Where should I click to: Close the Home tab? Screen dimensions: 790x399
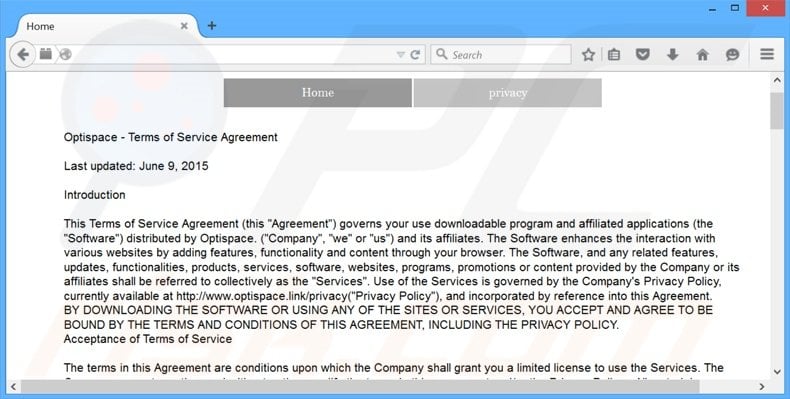[184, 26]
